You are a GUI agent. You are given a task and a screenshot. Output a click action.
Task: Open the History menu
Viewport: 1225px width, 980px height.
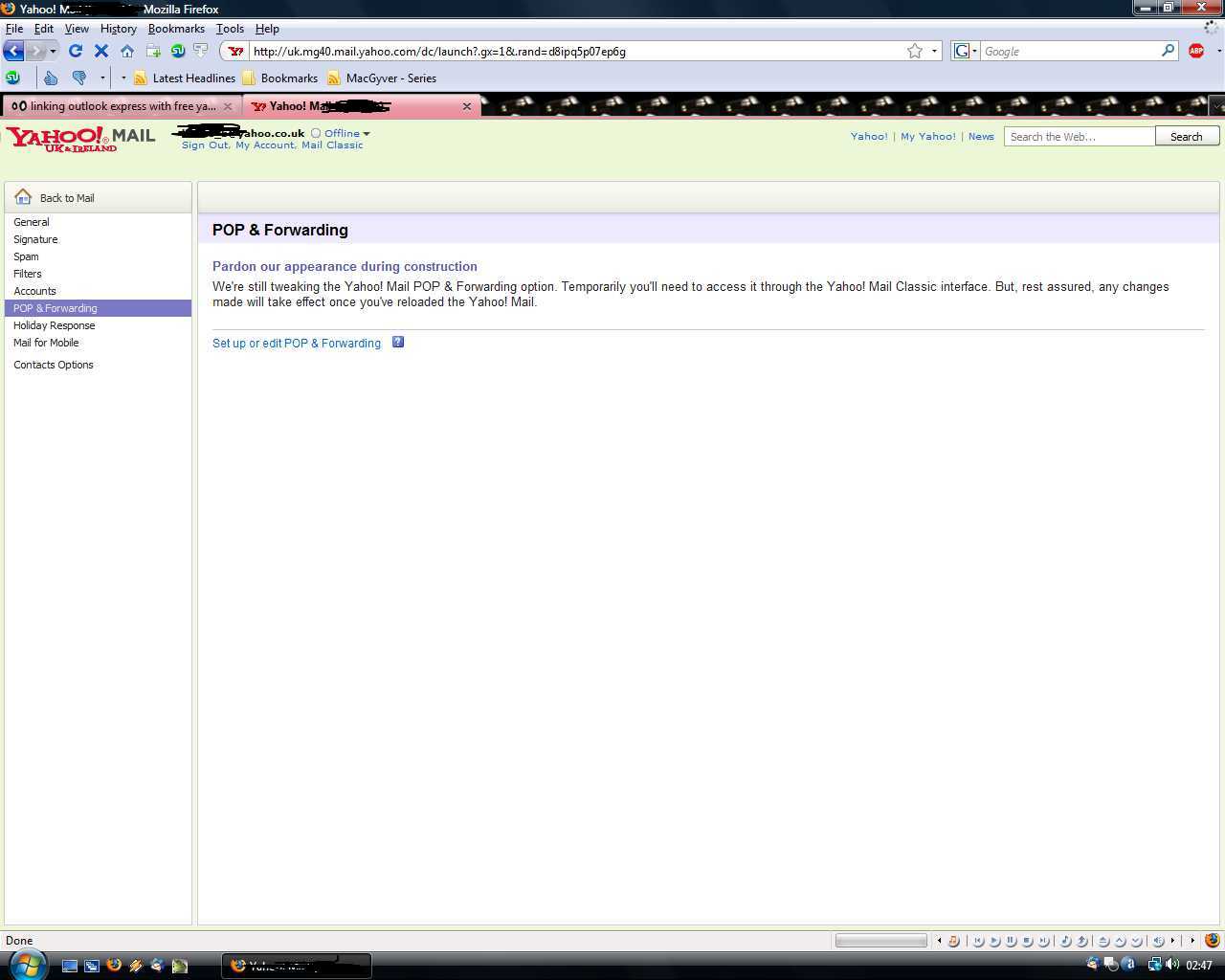(119, 29)
